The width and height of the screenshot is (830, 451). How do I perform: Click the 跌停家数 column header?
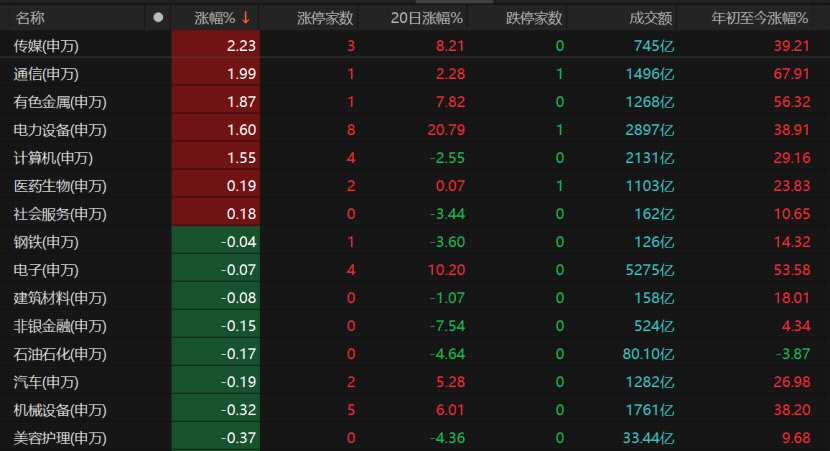click(x=534, y=18)
